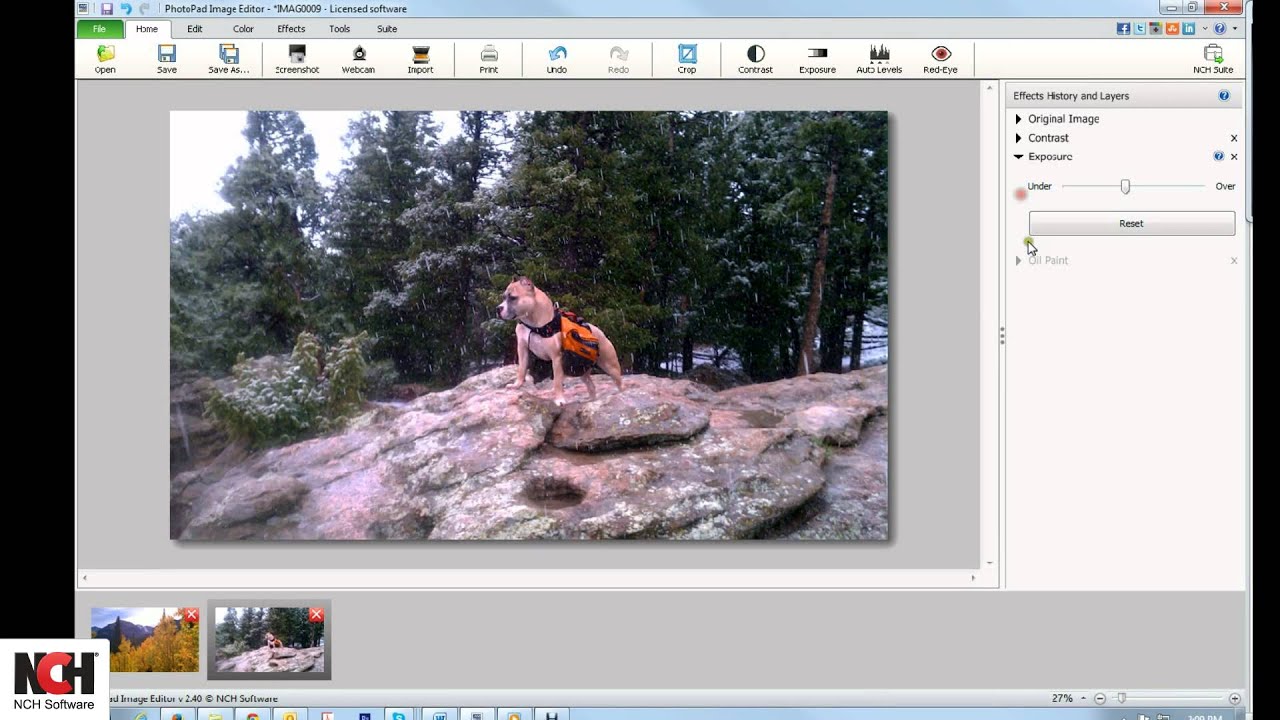This screenshot has width=1280, height=720.
Task: Open help for the Exposure effect
Action: tap(1218, 157)
